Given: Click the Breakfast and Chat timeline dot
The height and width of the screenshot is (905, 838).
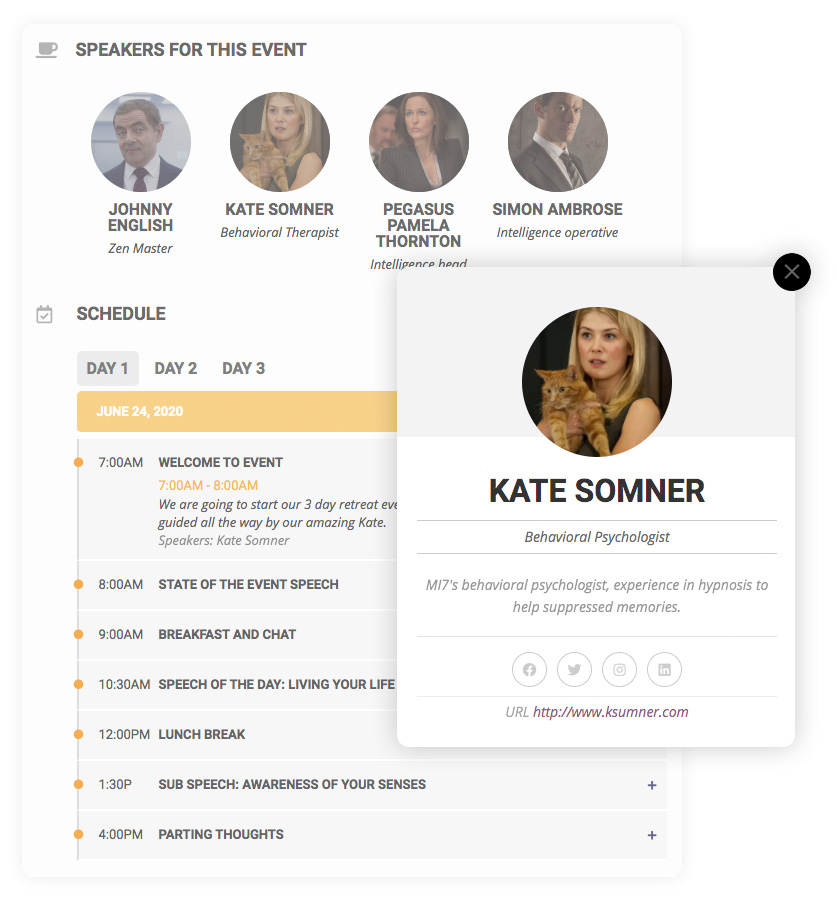Looking at the screenshot, I should 78,634.
